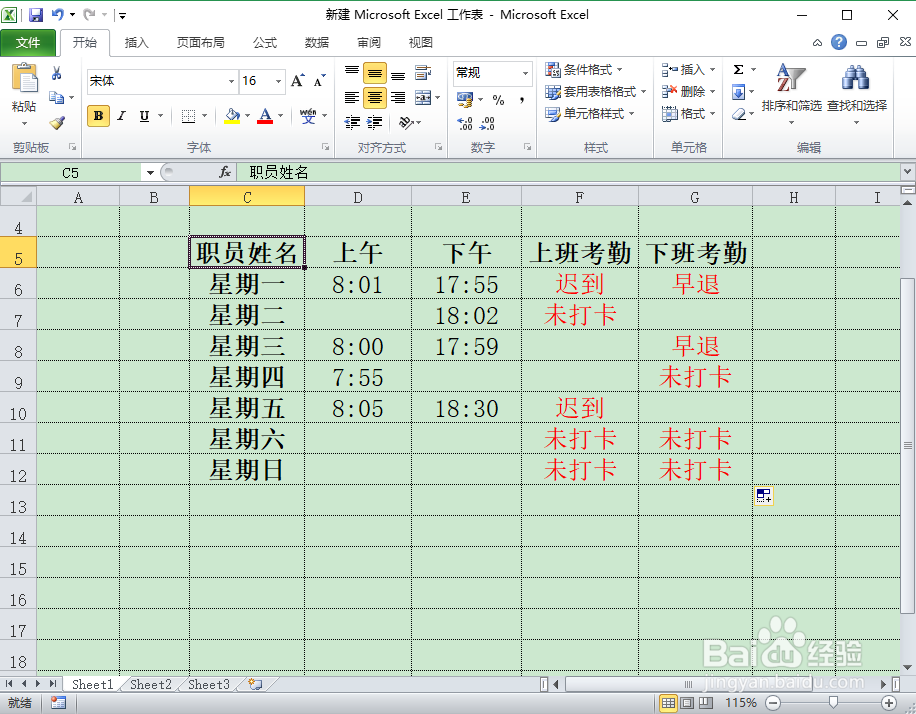This screenshot has width=916, height=714.
Task: Click the Merge and Center icon
Action: pyautogui.click(x=423, y=98)
